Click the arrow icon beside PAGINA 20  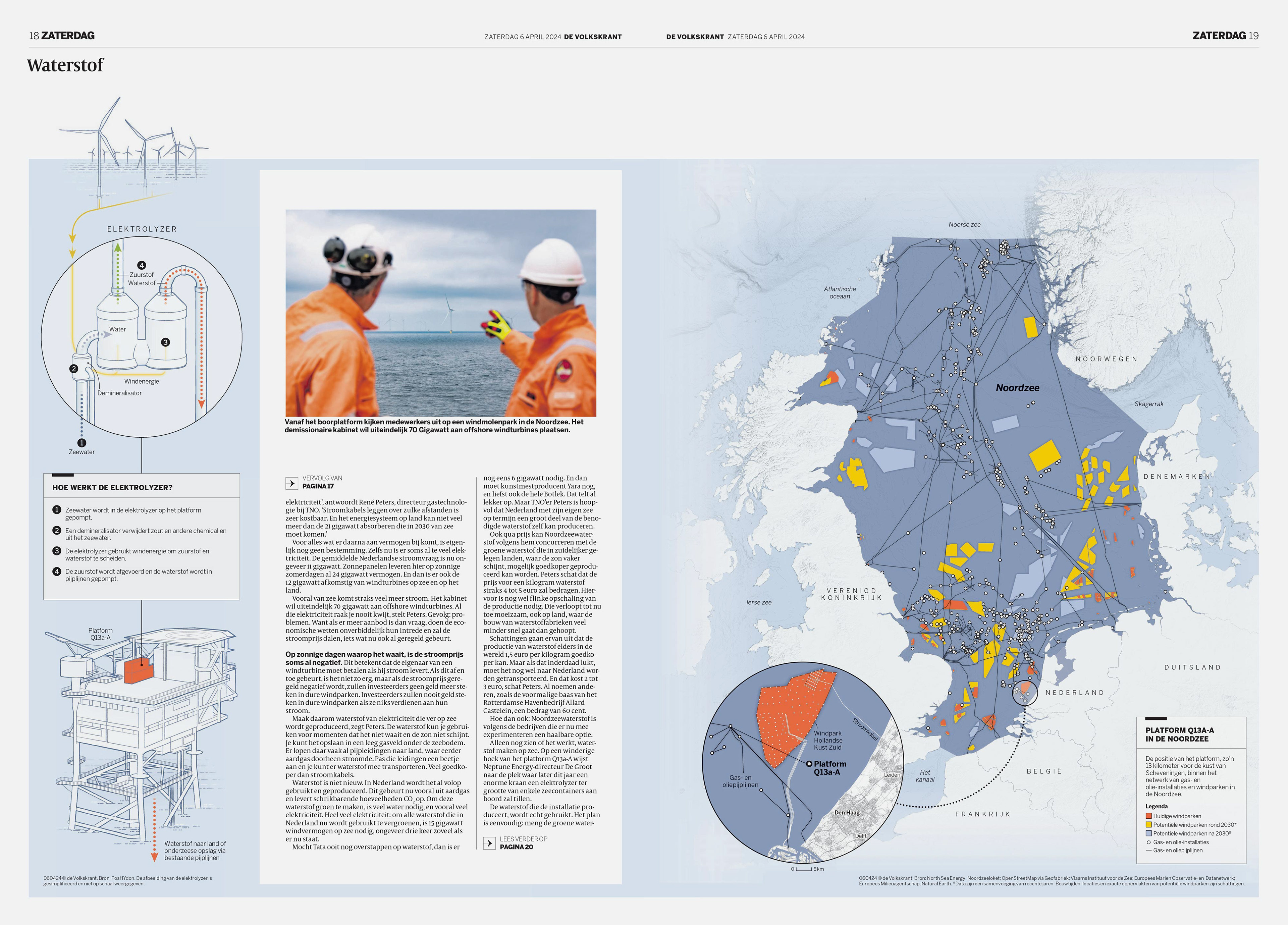(x=489, y=843)
